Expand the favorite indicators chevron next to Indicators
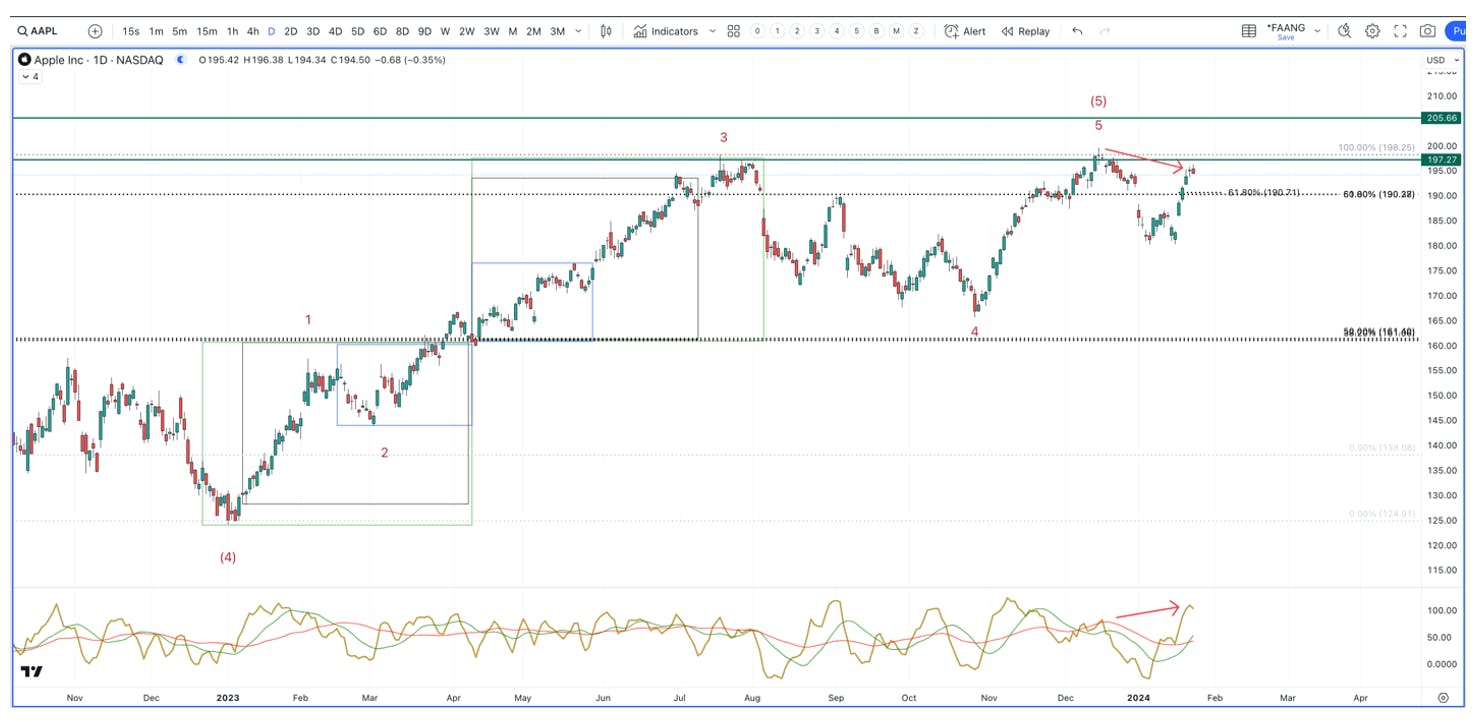Image resolution: width=1484 pixels, height=722 pixels. tap(712, 31)
